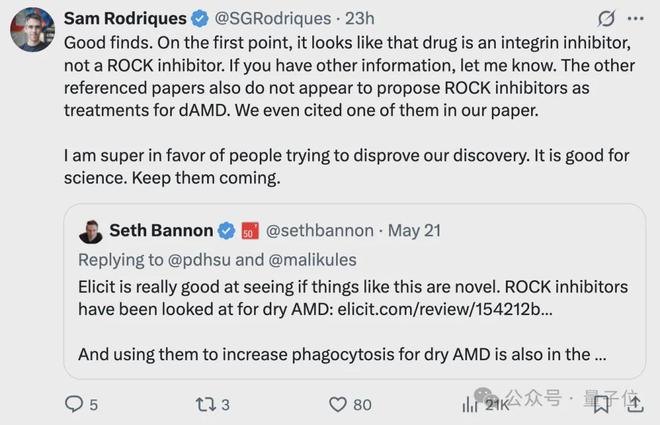
Task: Open Sam Rodrigues' profile picture
Action: pyautogui.click(x=31, y=29)
